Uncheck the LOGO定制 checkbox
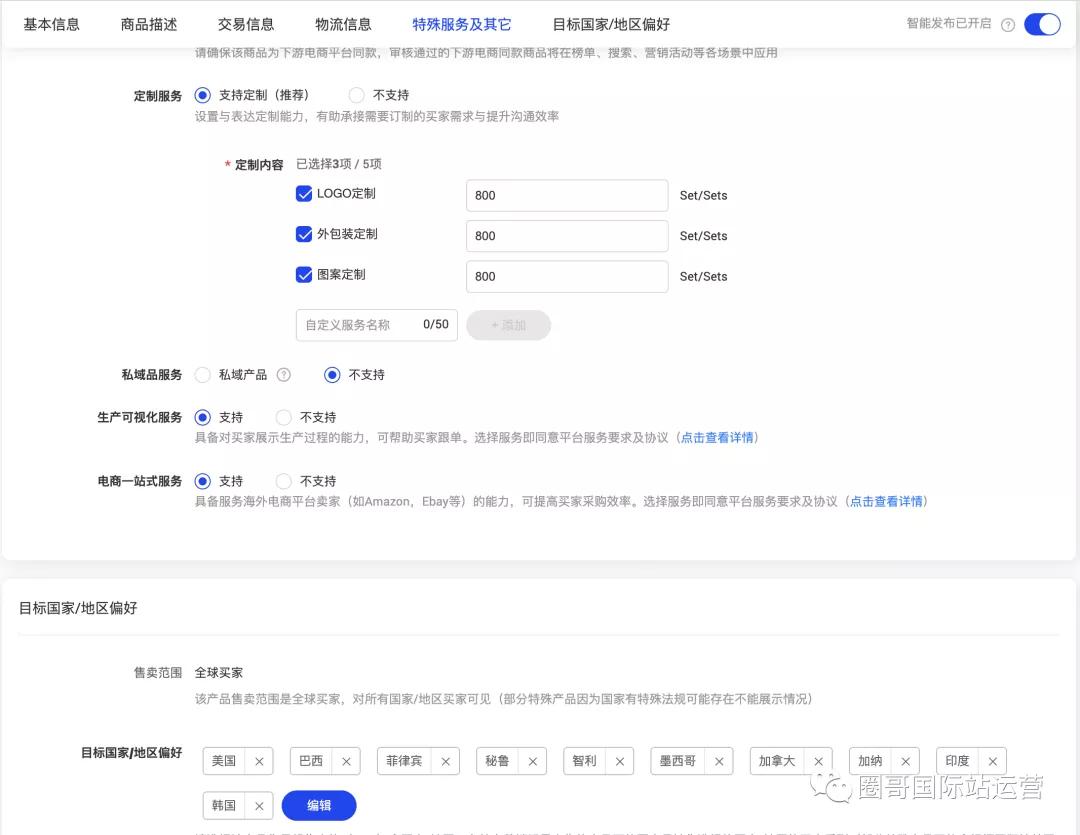This screenshot has width=1080, height=835. click(x=305, y=194)
